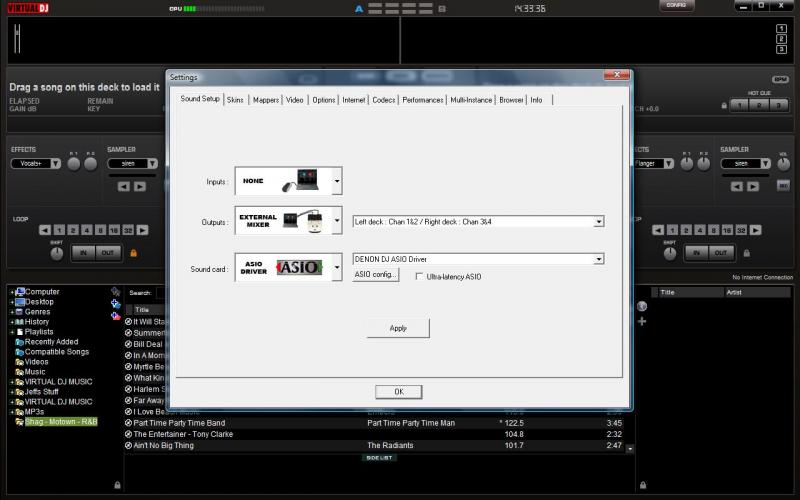
Task: Open the ASIO config button
Action: coord(376,274)
